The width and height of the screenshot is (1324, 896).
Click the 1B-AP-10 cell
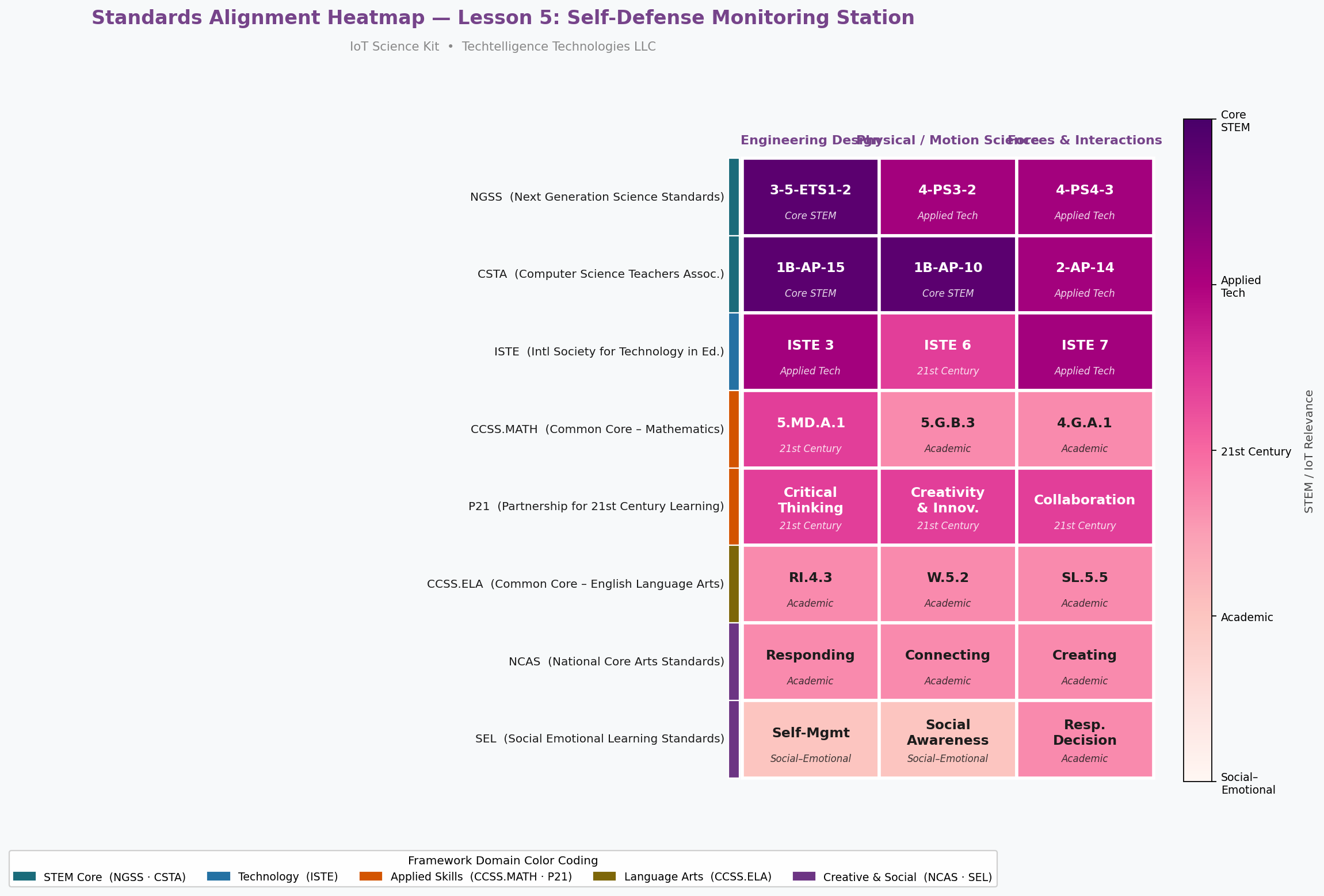click(948, 274)
